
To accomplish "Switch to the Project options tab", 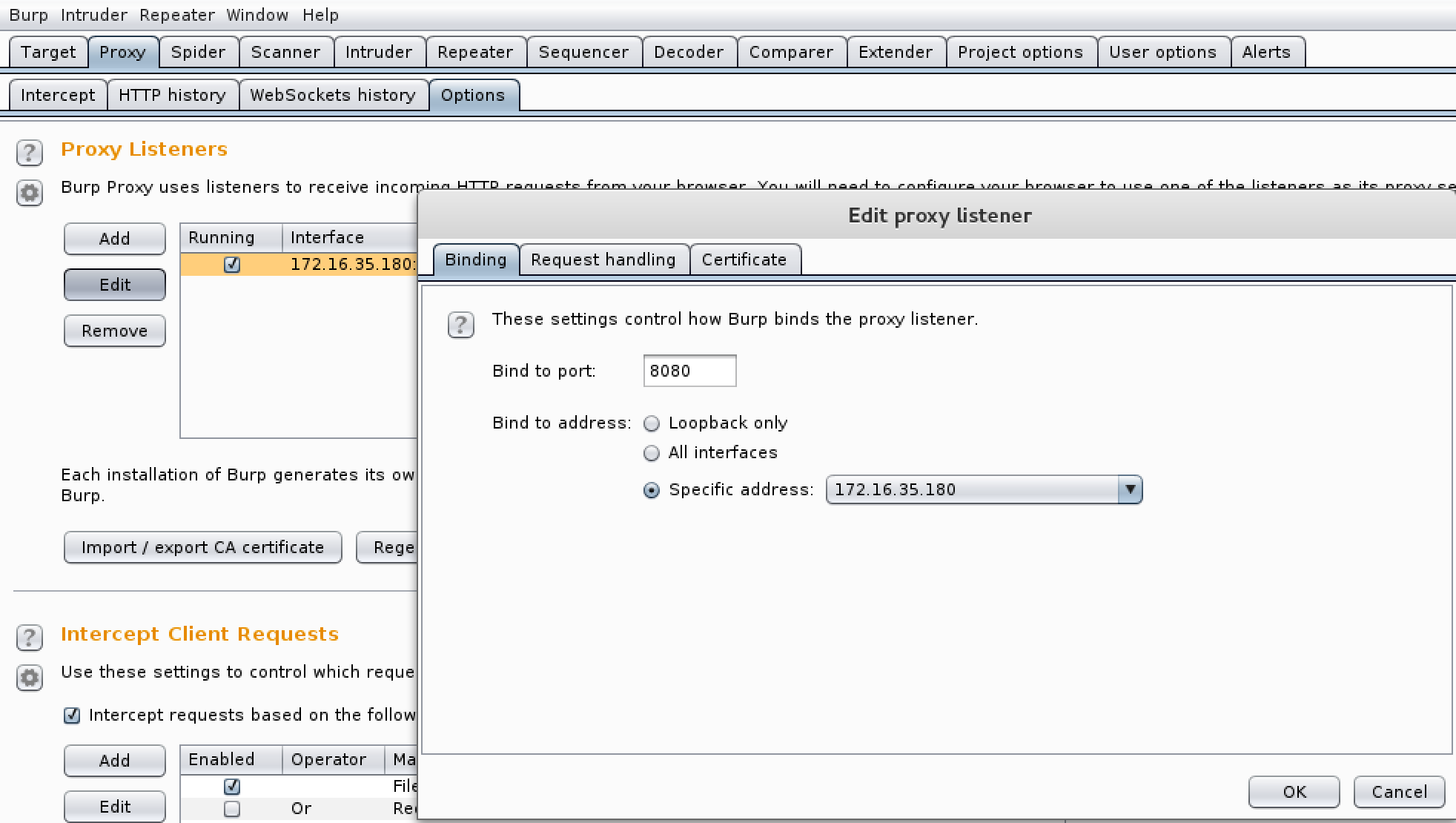I will [x=1020, y=52].
